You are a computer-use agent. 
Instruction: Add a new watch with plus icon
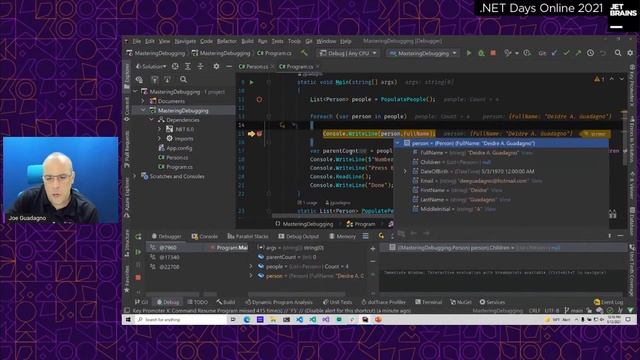pyautogui.click(x=373, y=248)
